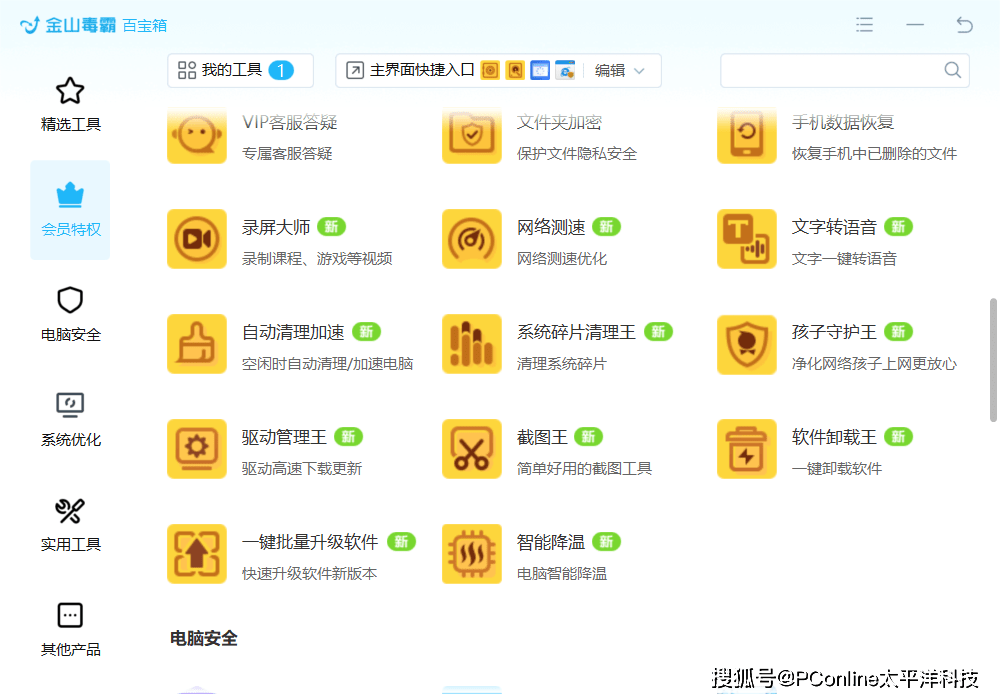Click the 金山毒霸 logo

point(68,25)
